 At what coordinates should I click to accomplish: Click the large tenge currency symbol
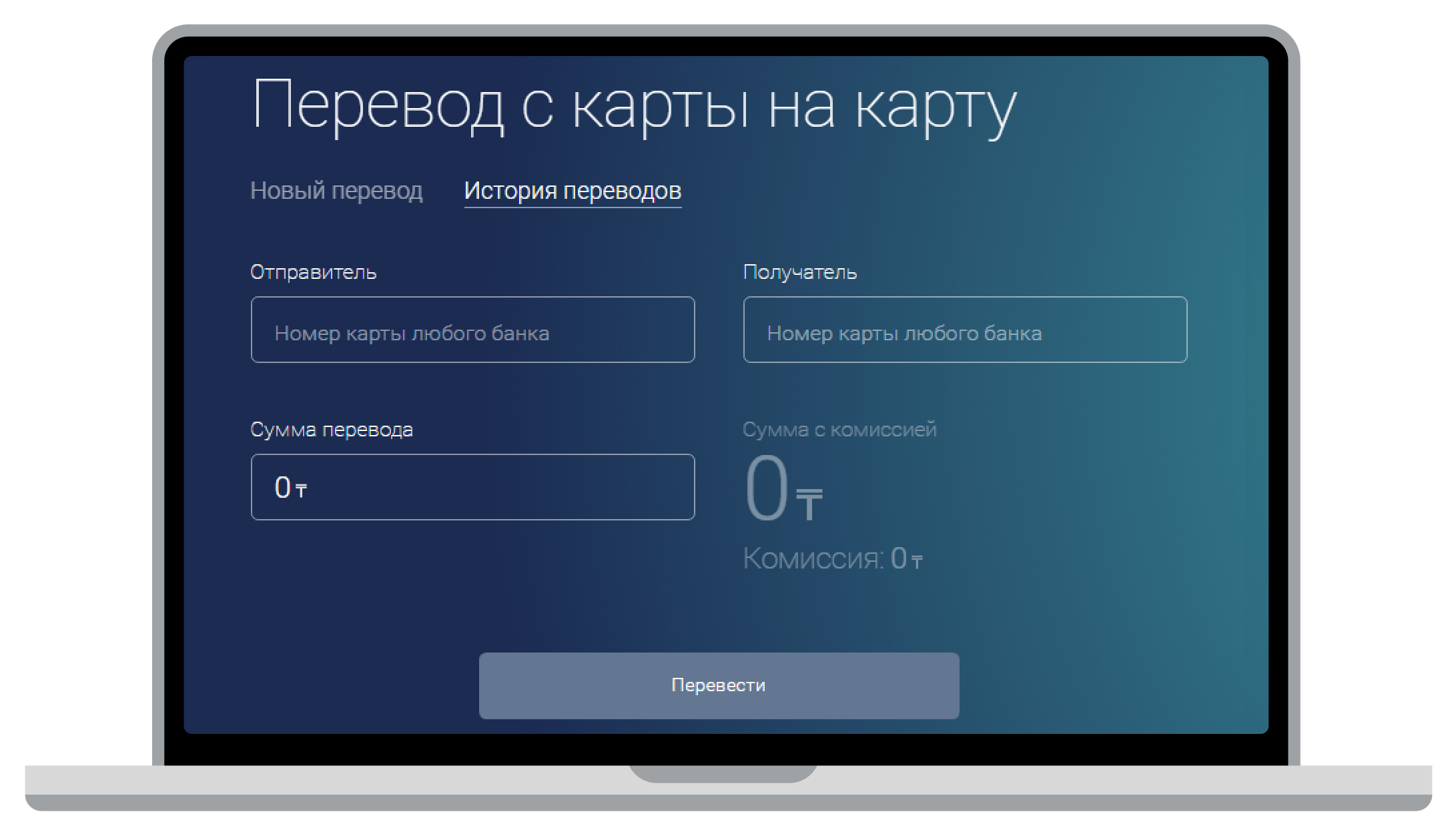809,504
